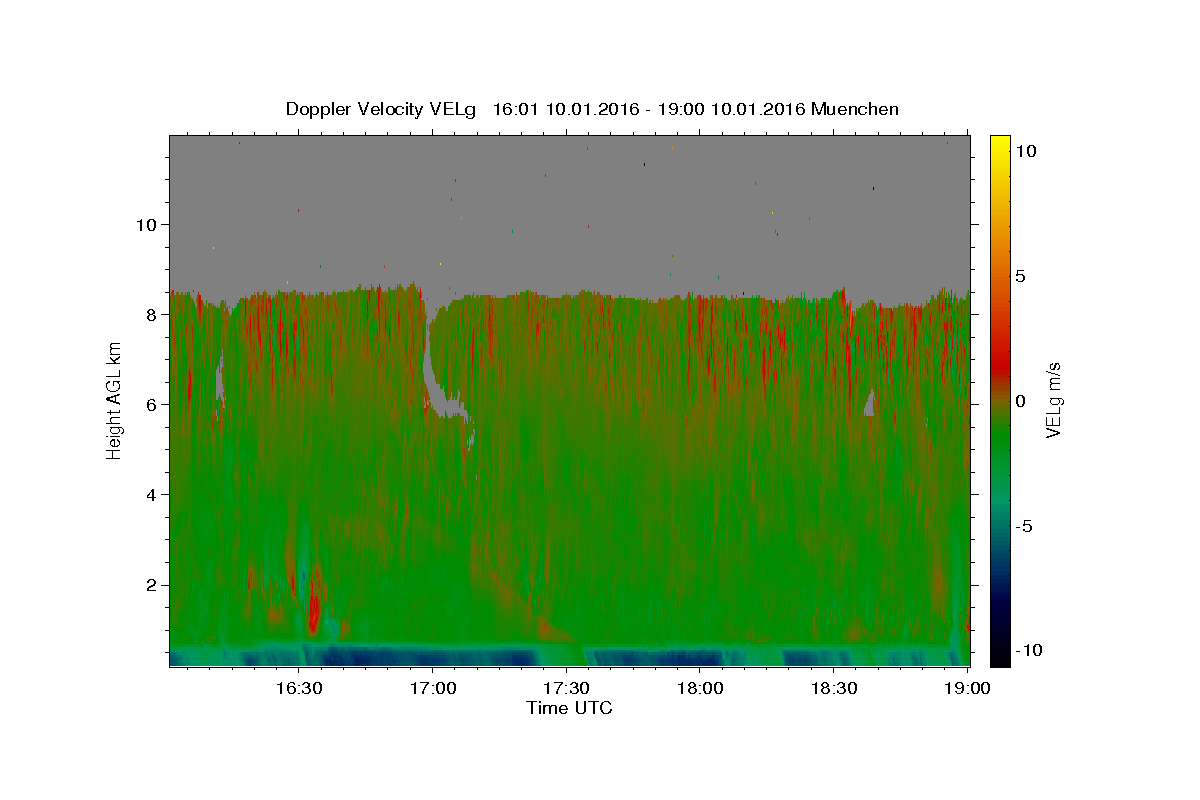Click the 'Muenchen' location text in title
Viewport: 1200px width, 800px height.
855,109
